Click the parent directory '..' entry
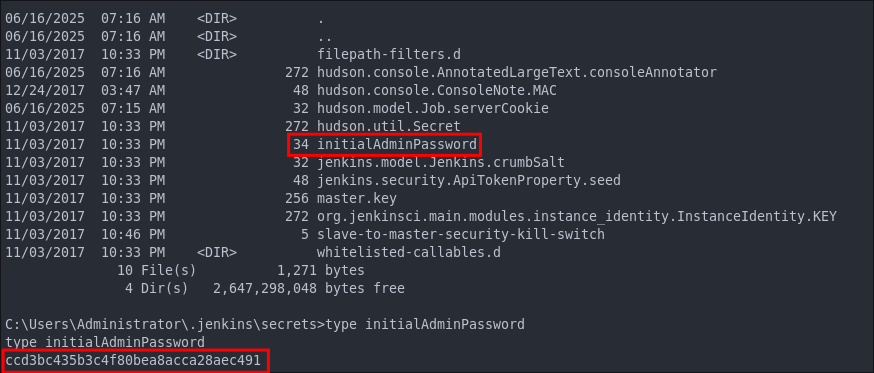Screen dimensions: 874x373 (x=325, y=37)
